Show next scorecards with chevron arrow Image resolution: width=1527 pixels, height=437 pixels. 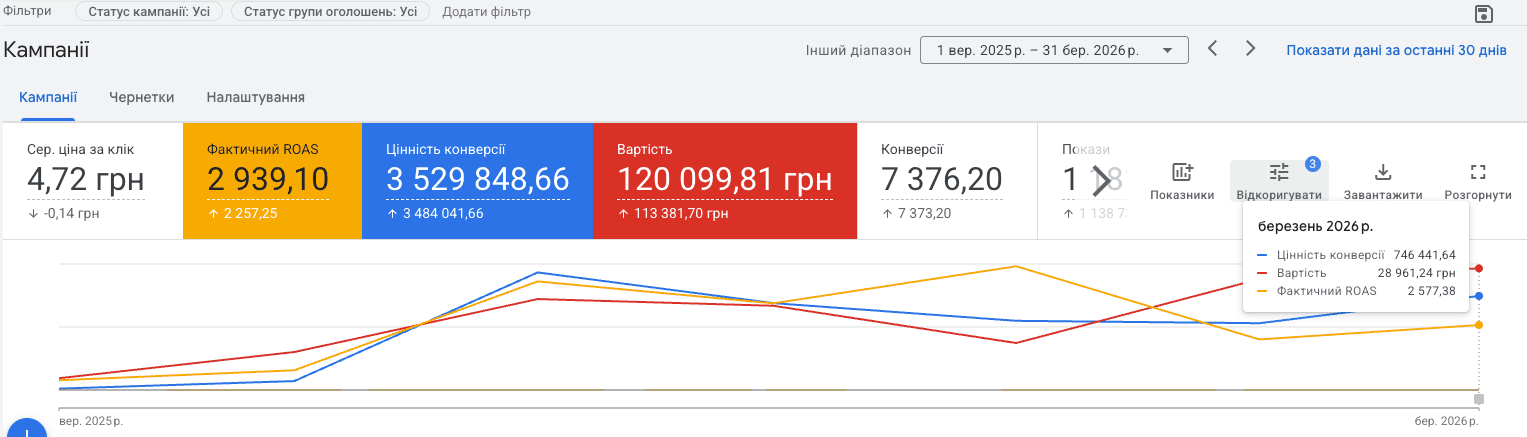pos(1101,181)
